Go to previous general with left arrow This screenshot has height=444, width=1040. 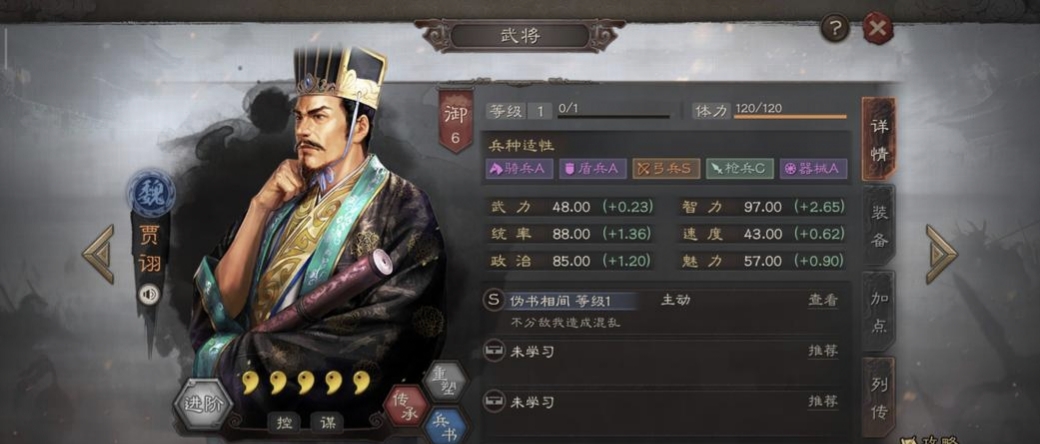99,254
